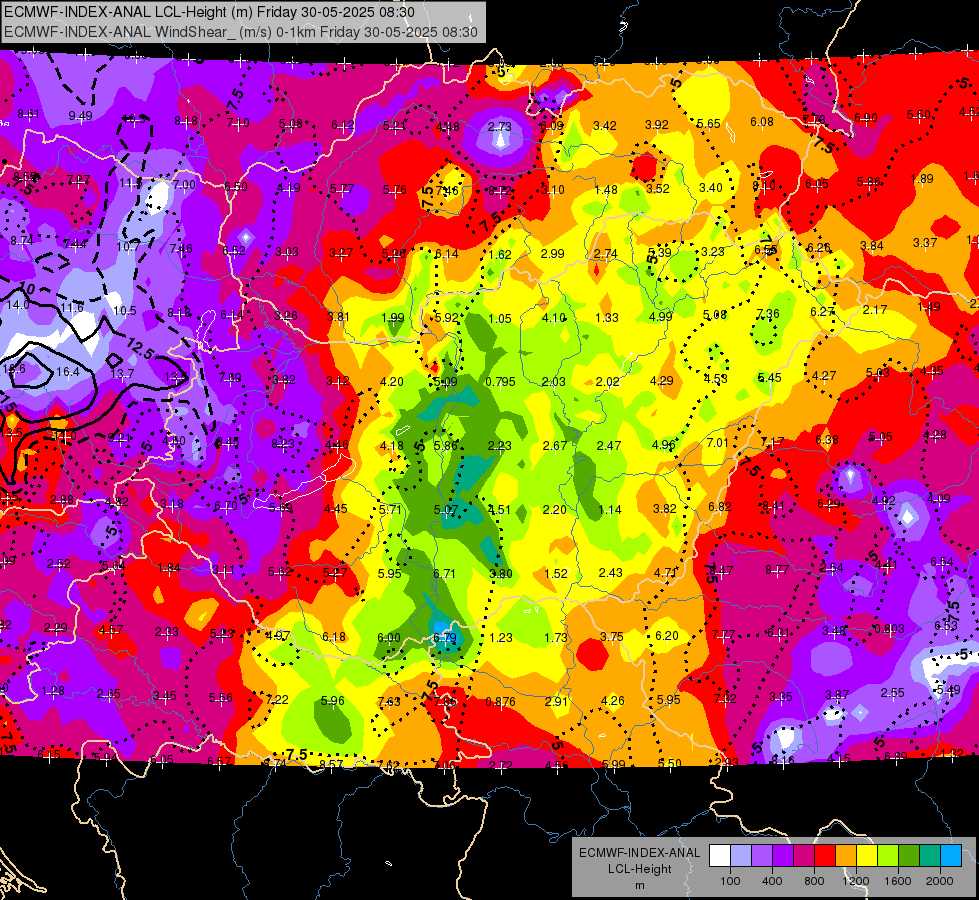This screenshot has width=979, height=900.
Task: Click the wind shear value 6.00
Action: [x=389, y=638]
